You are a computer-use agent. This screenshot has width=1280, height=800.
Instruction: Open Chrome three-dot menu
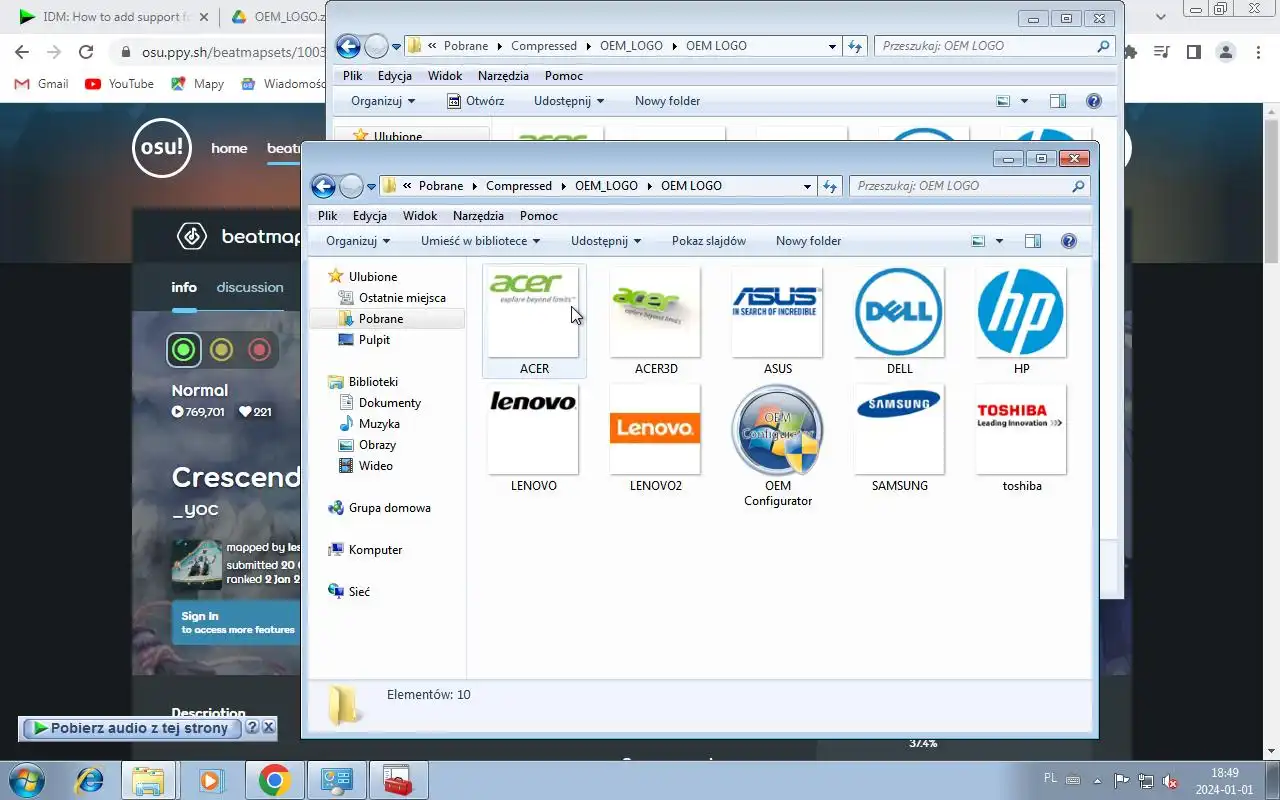1259,52
